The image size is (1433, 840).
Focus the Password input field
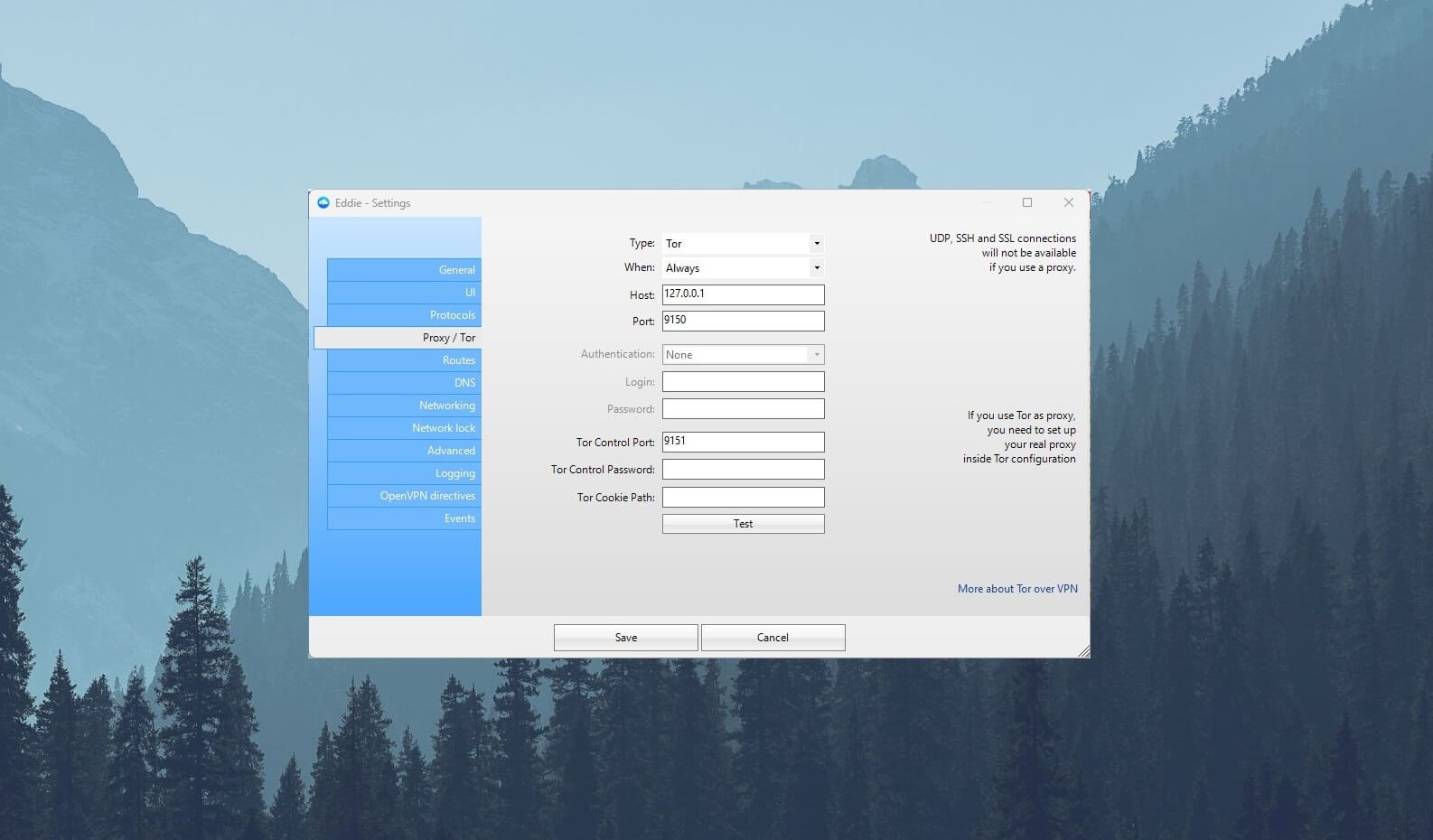(x=743, y=409)
